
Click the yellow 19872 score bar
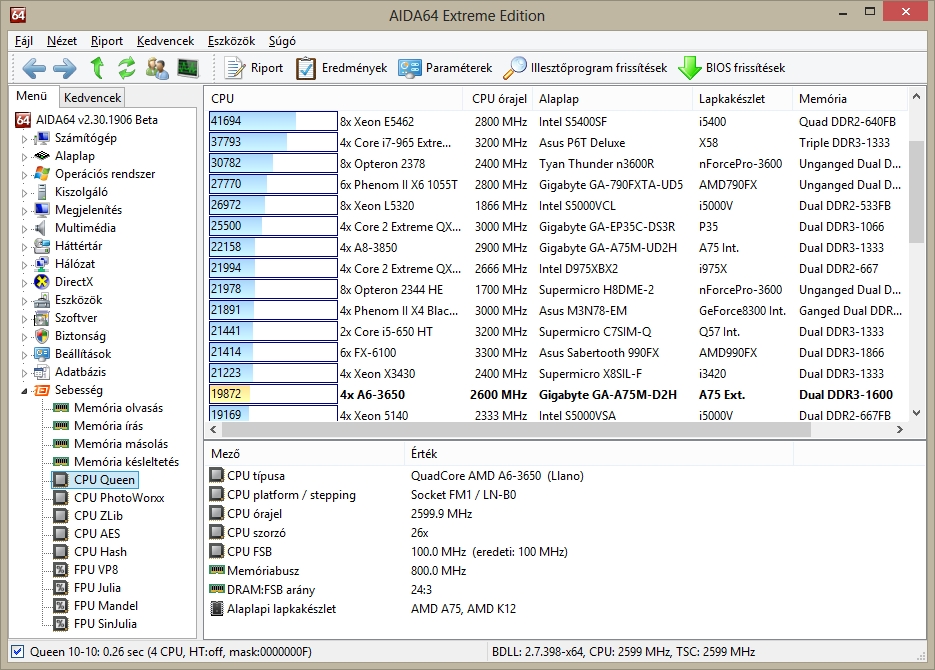273,394
